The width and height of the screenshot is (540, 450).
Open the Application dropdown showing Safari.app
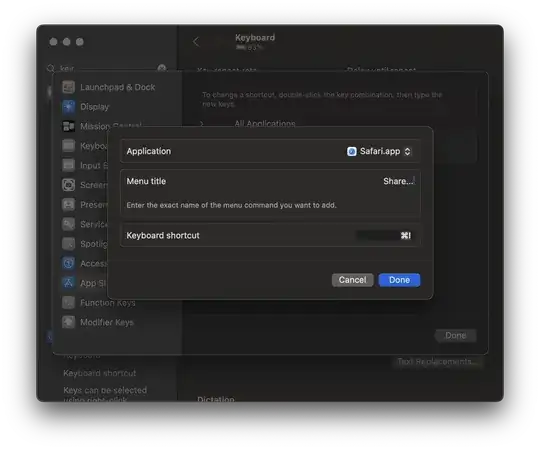click(379, 151)
